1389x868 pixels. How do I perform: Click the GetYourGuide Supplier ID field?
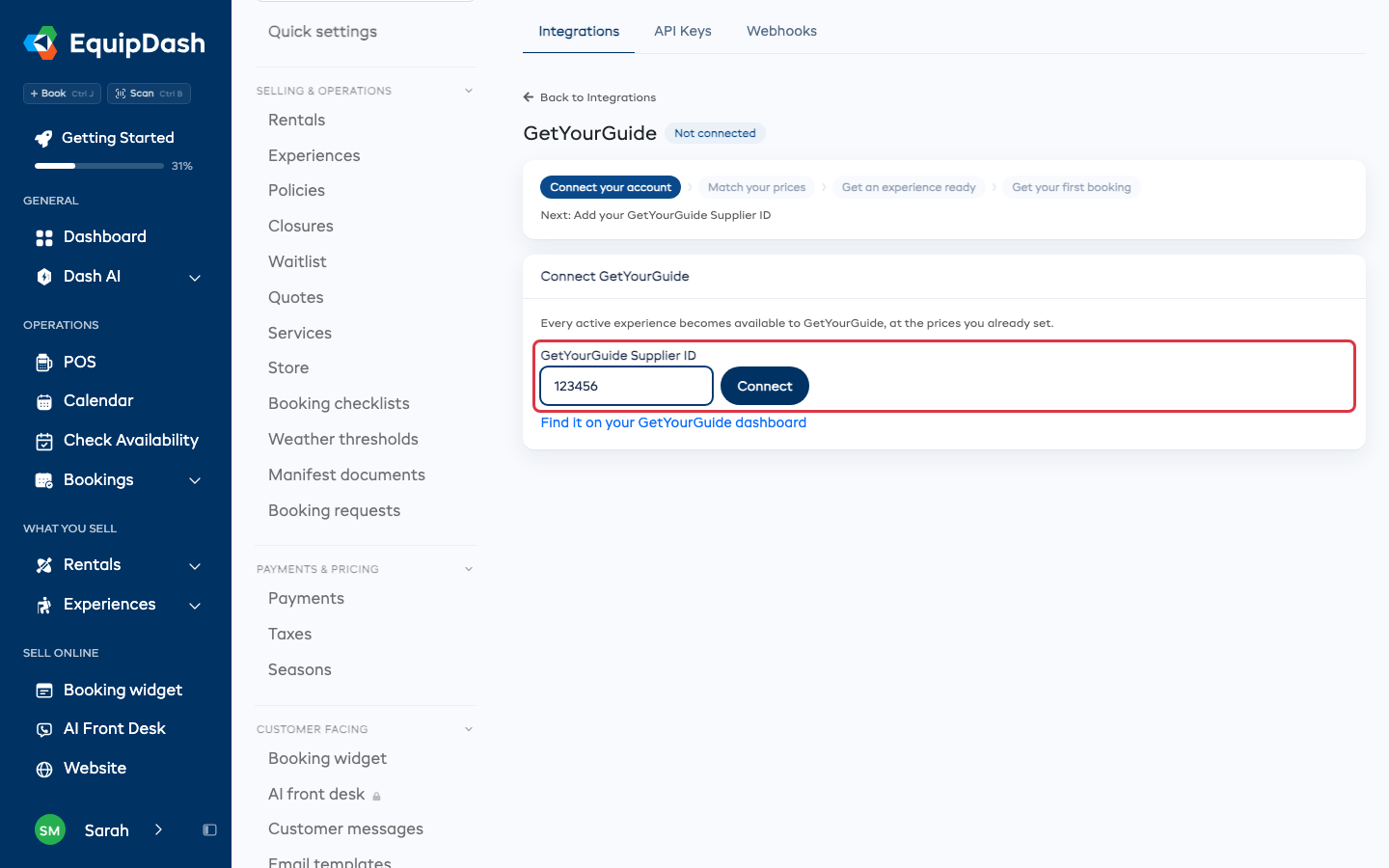[x=626, y=386]
